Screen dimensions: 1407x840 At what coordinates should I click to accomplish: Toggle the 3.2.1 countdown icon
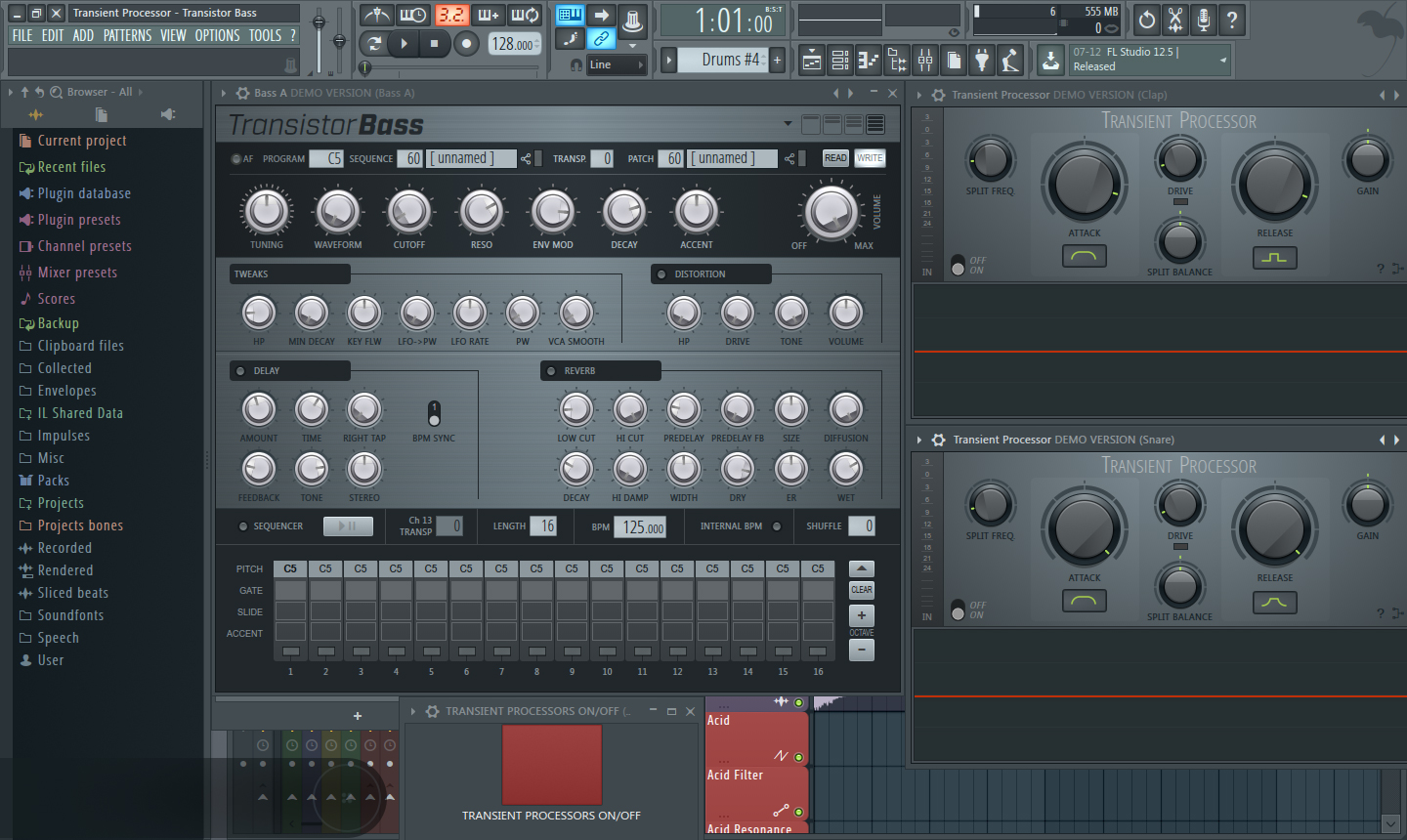tap(451, 15)
